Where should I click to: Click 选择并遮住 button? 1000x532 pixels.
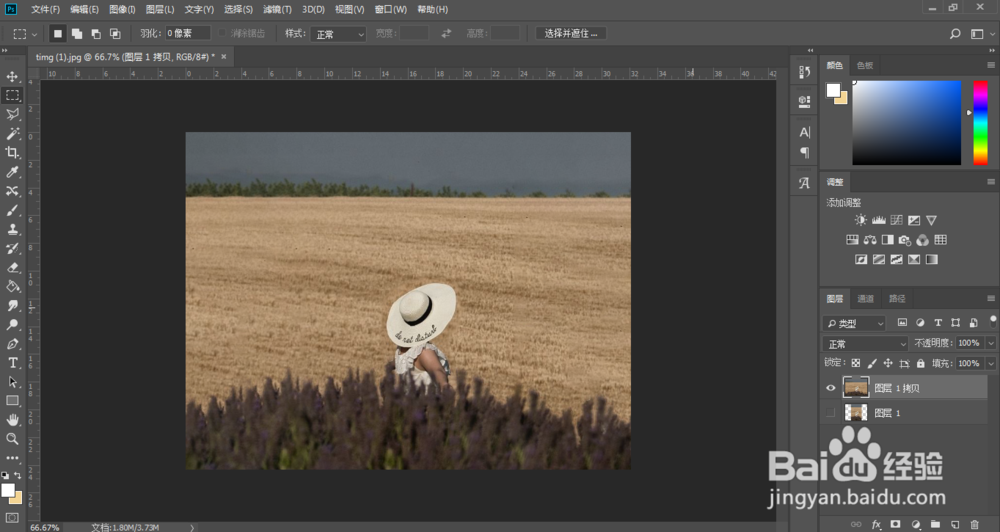571,34
